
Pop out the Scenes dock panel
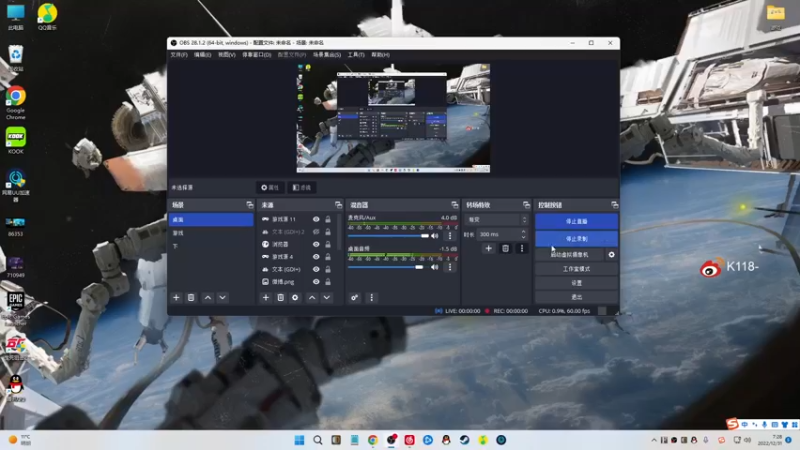click(249, 205)
